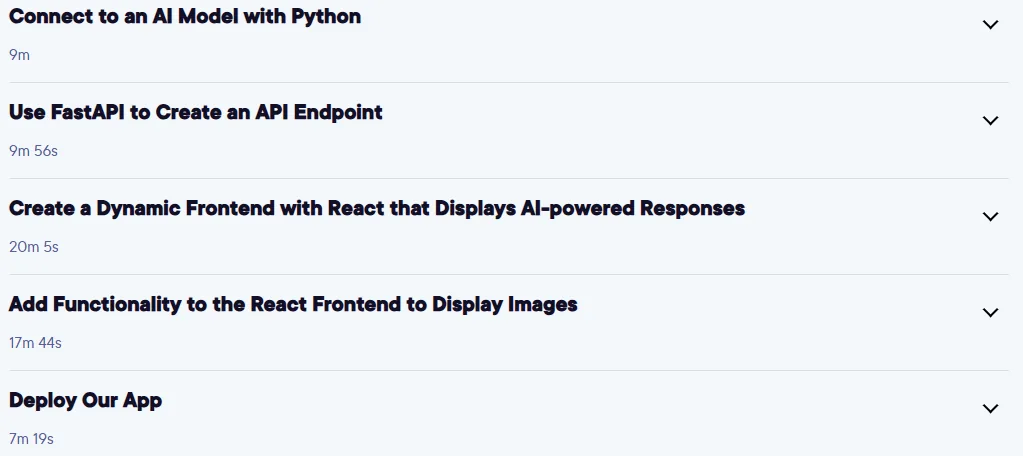Select the 'Add Functionality to the React Frontend' heading
1023x456 pixels.
click(293, 305)
